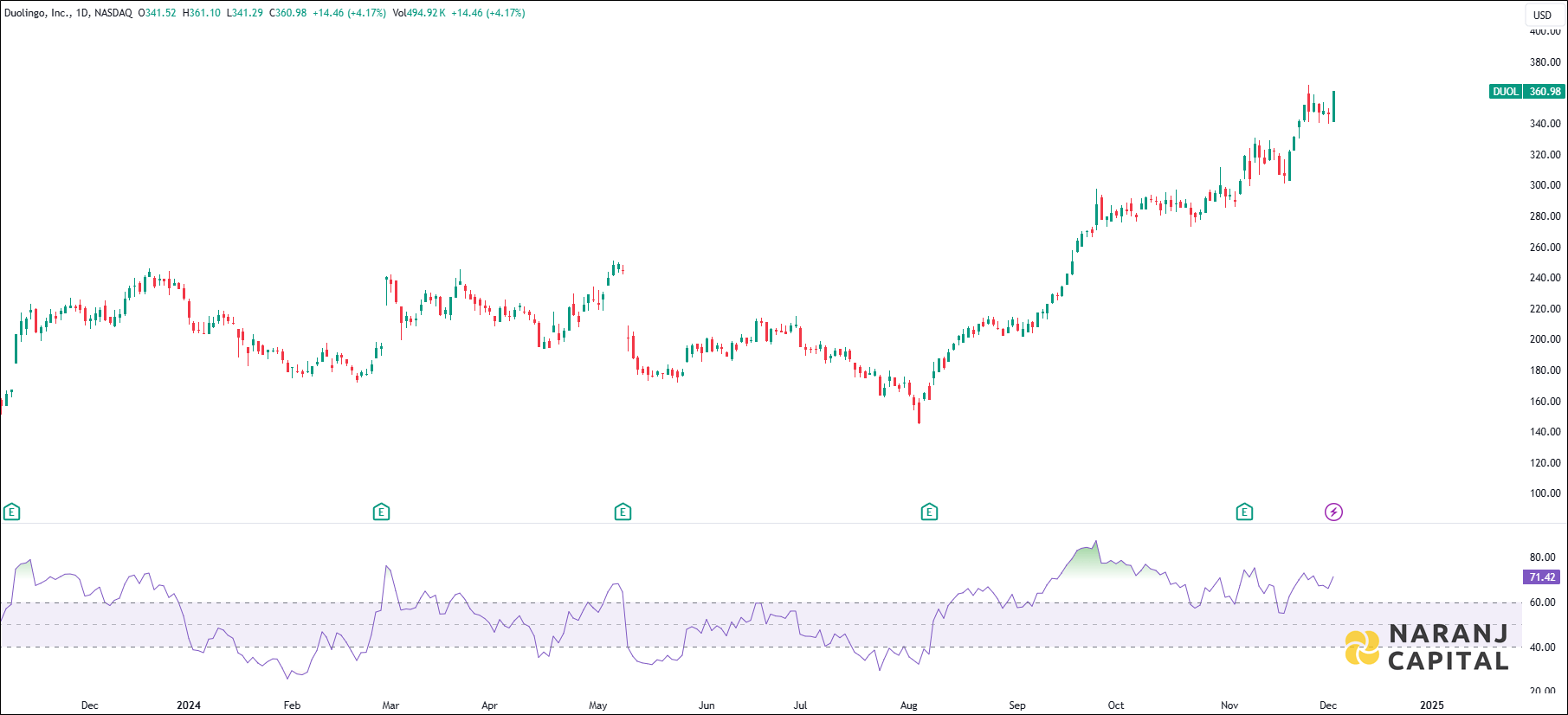
Task: Click the 2025 year label on time axis
Action: 1432,705
